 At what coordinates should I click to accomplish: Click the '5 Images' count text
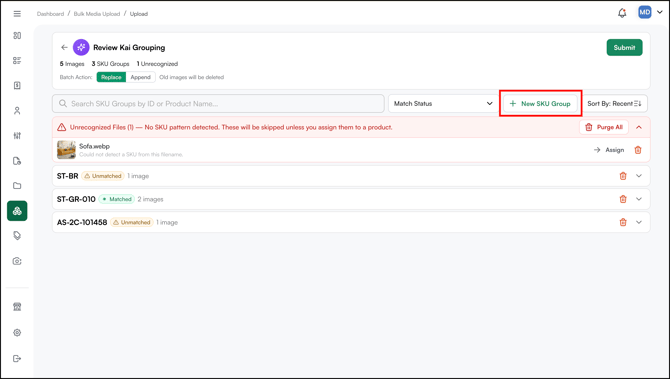coord(72,64)
